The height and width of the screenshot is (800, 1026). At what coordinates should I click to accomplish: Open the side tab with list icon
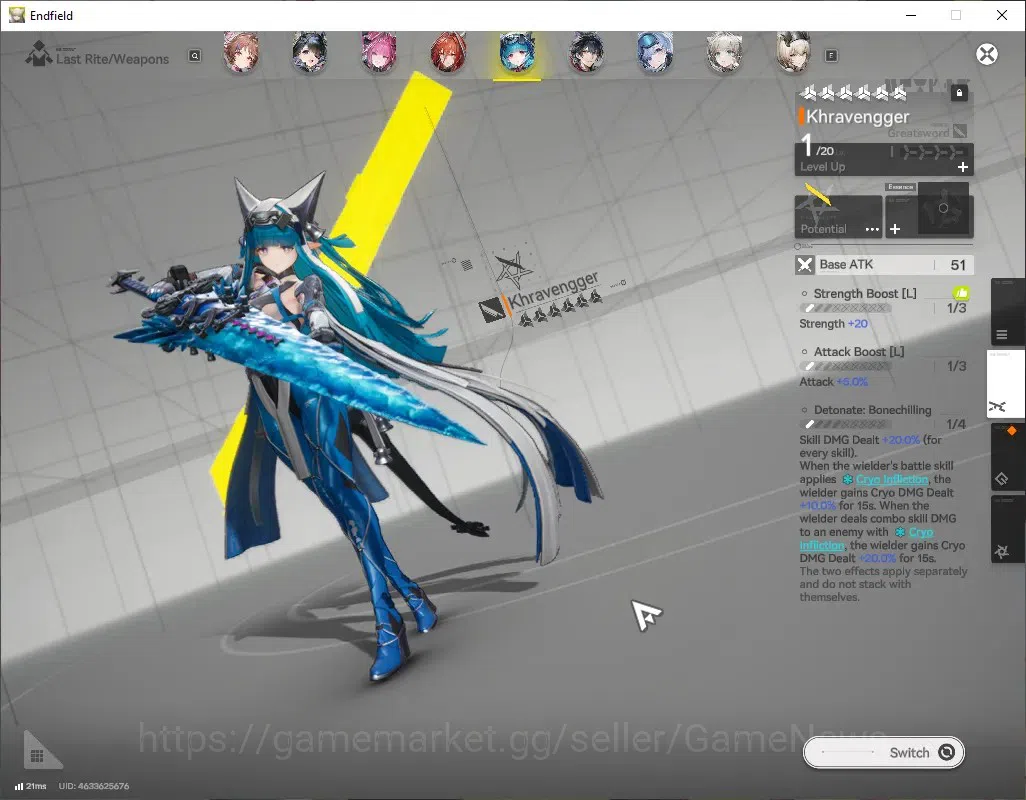(x=1007, y=313)
